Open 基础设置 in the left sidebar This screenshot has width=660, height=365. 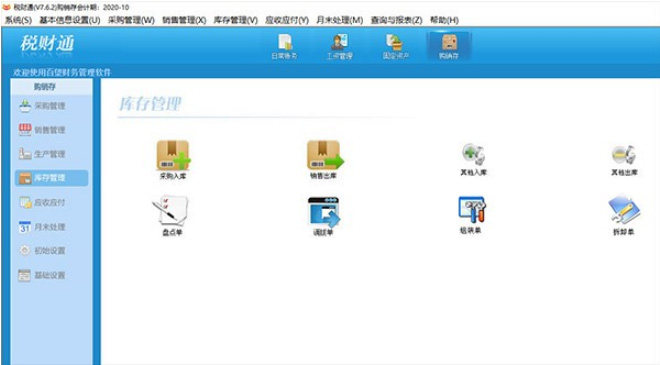(43, 275)
